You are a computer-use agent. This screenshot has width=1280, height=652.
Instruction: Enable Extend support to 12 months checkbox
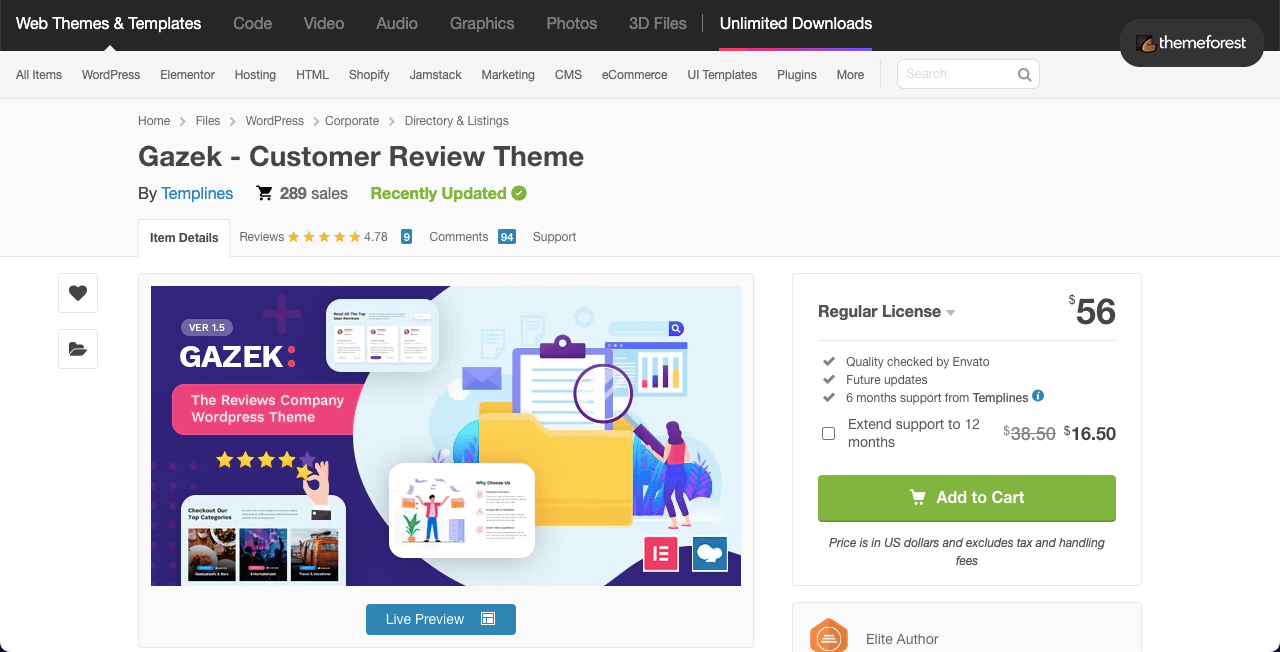pos(828,433)
